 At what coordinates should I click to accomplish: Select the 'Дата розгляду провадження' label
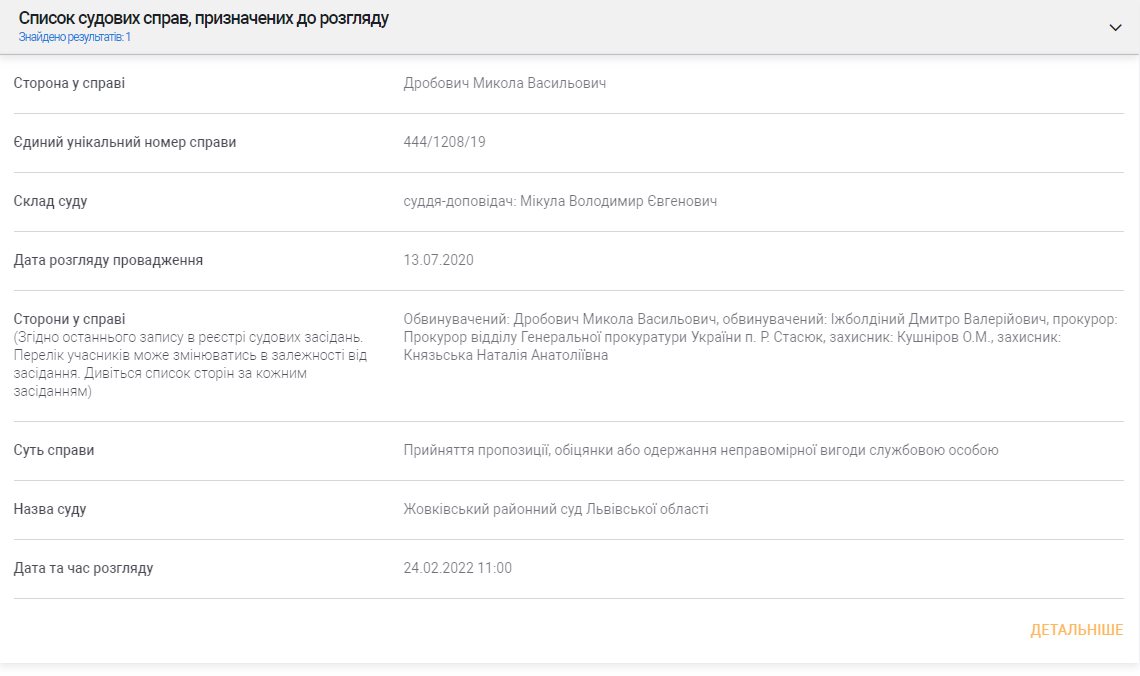tap(108, 260)
